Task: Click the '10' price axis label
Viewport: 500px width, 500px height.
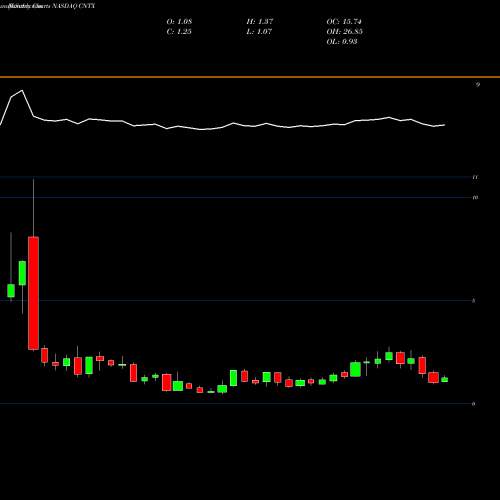Action: coord(475,197)
